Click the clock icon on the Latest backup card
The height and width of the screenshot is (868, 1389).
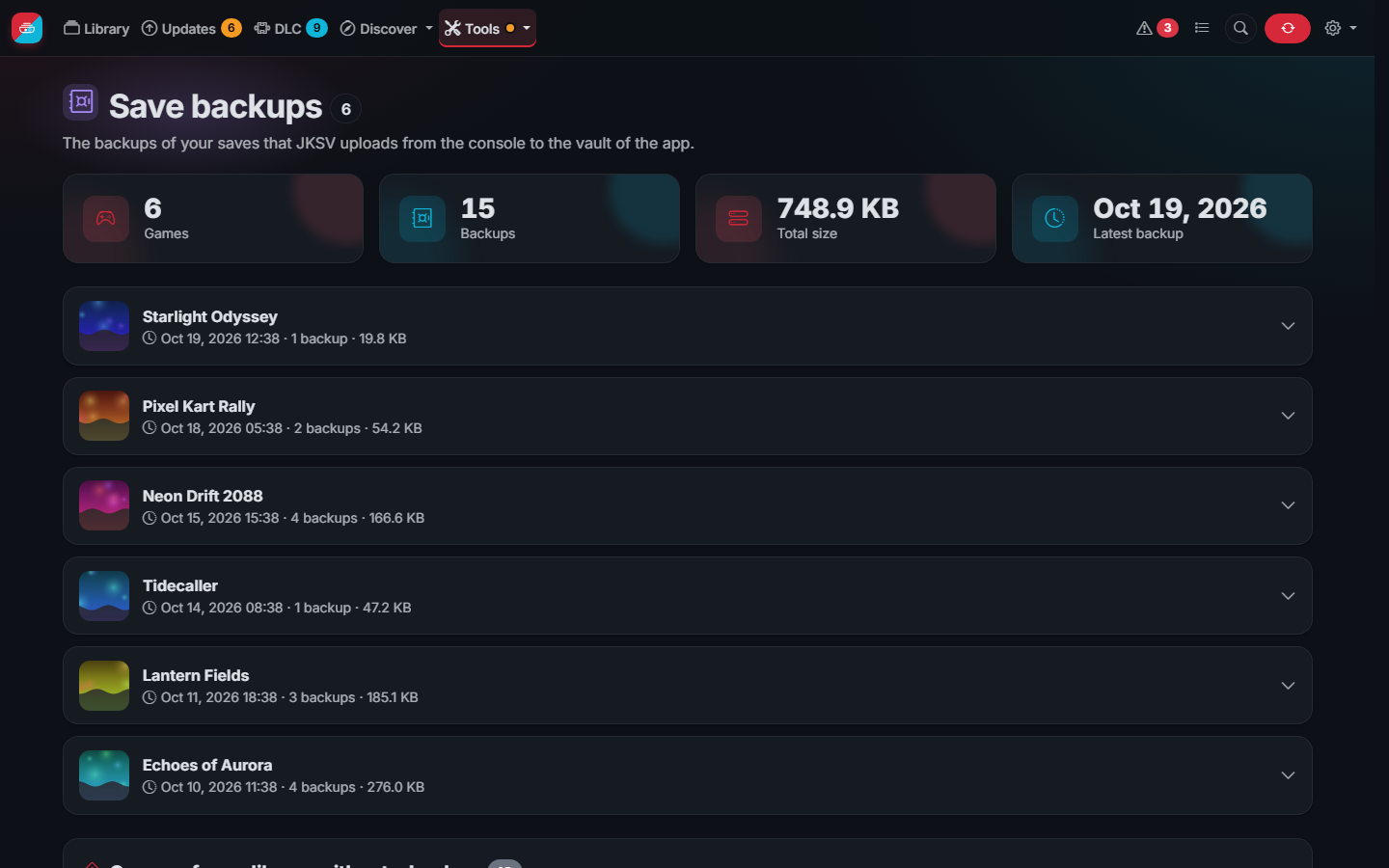click(1055, 219)
